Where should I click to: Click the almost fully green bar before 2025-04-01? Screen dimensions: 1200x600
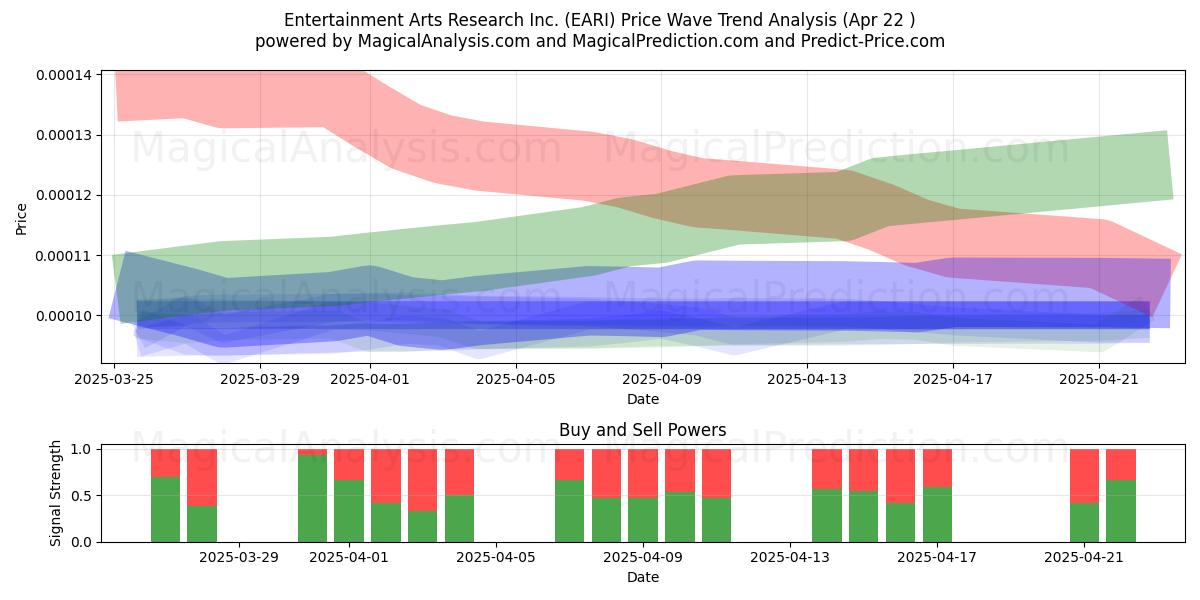pyautogui.click(x=312, y=498)
